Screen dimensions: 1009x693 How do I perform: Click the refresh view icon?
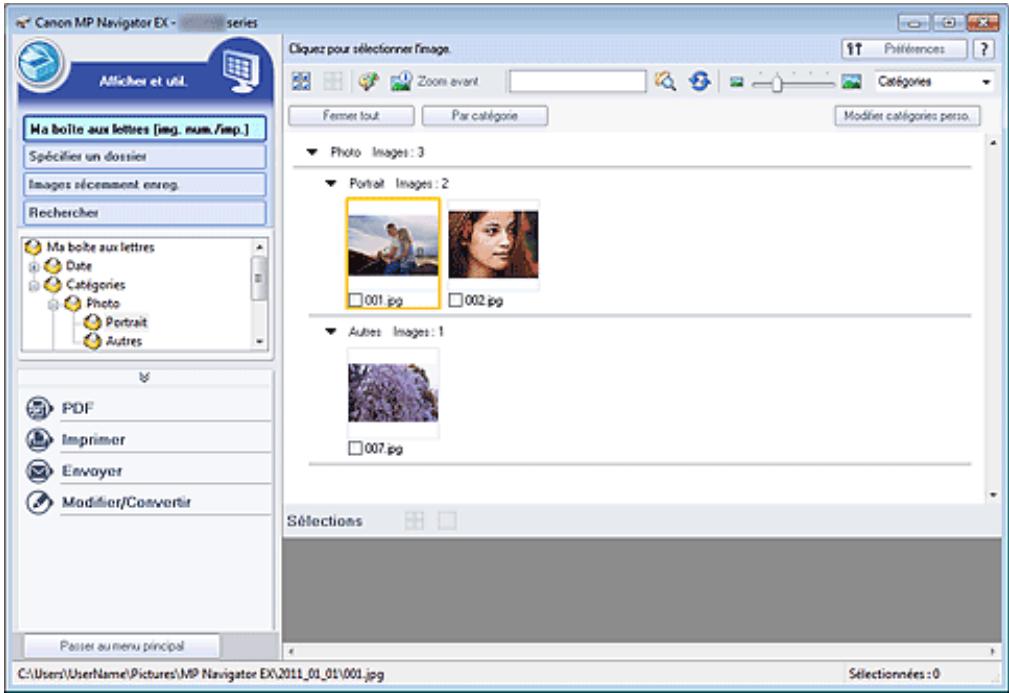[x=699, y=81]
